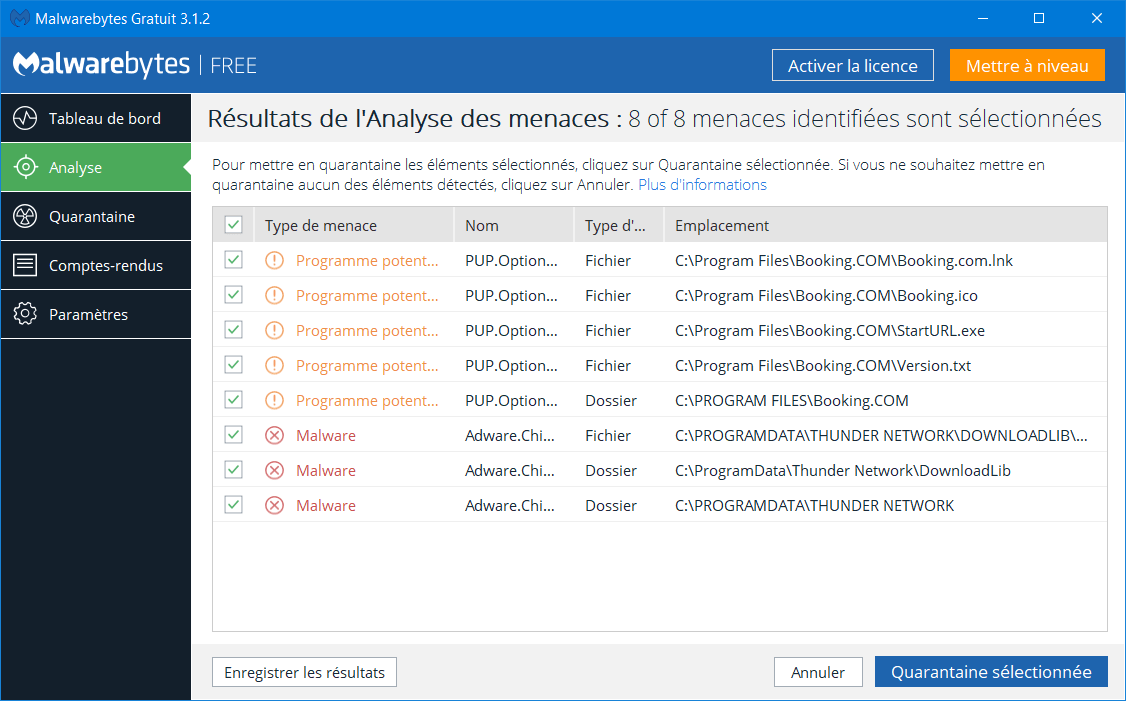Open the Paramètres section
The height and width of the screenshot is (701, 1126).
[x=96, y=314]
